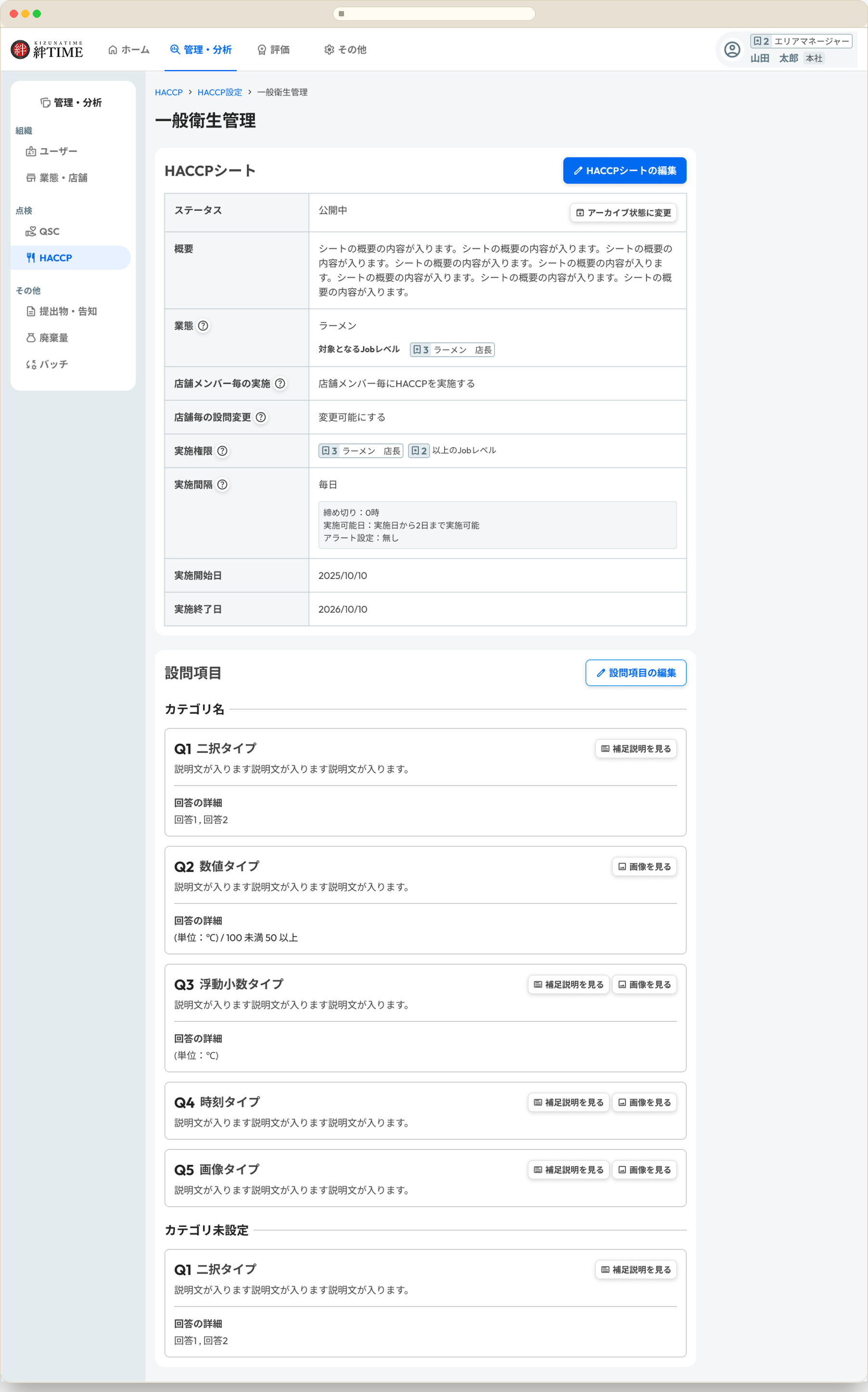Image resolution: width=868 pixels, height=1392 pixels.
Task: View 画像 for Q5 画像タイプ
Action: click(x=644, y=1170)
